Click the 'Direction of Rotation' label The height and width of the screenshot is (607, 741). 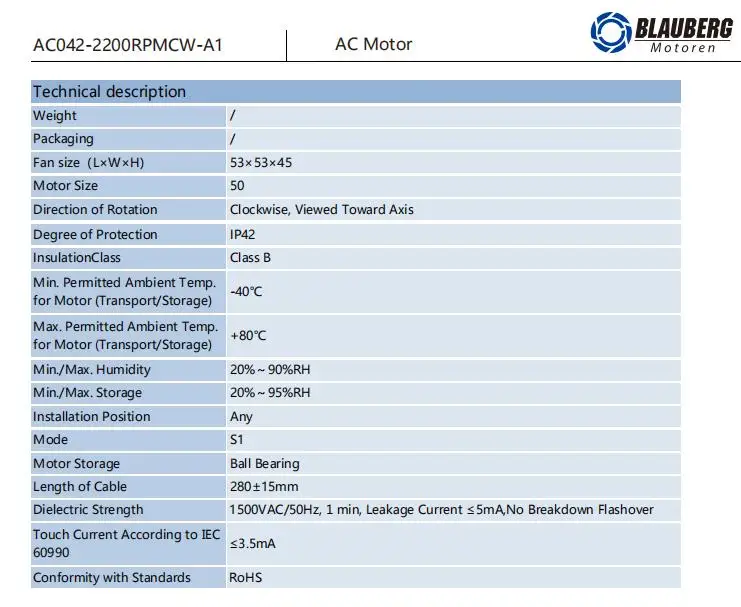(x=95, y=209)
